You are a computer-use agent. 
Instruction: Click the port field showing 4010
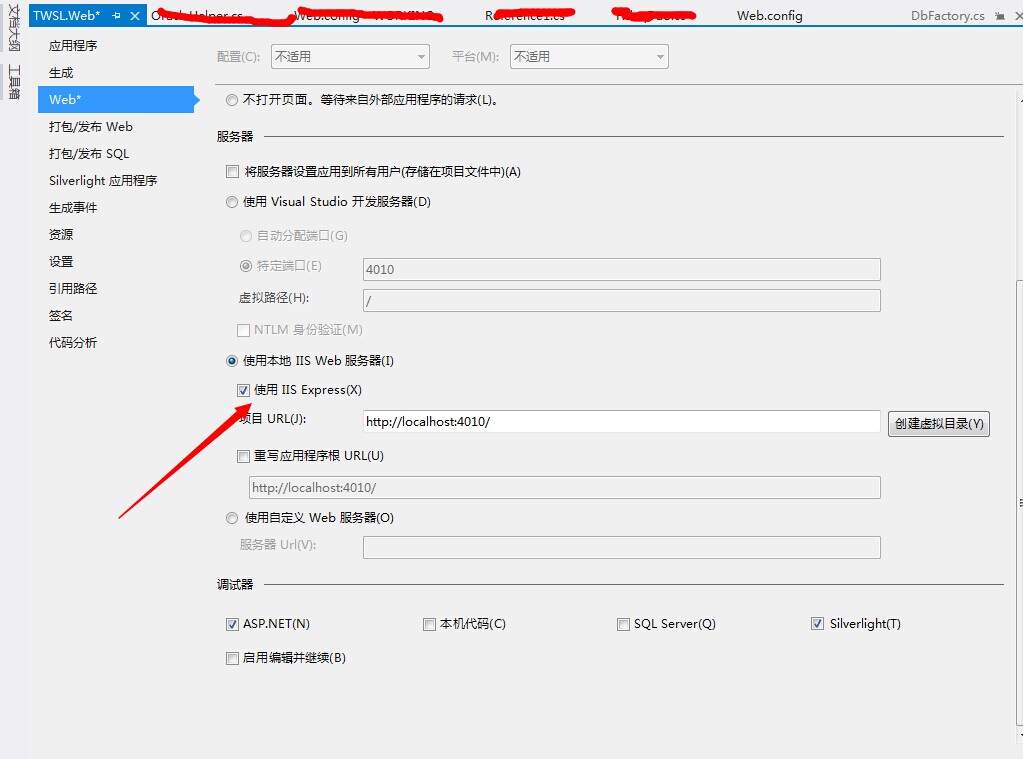point(621,270)
